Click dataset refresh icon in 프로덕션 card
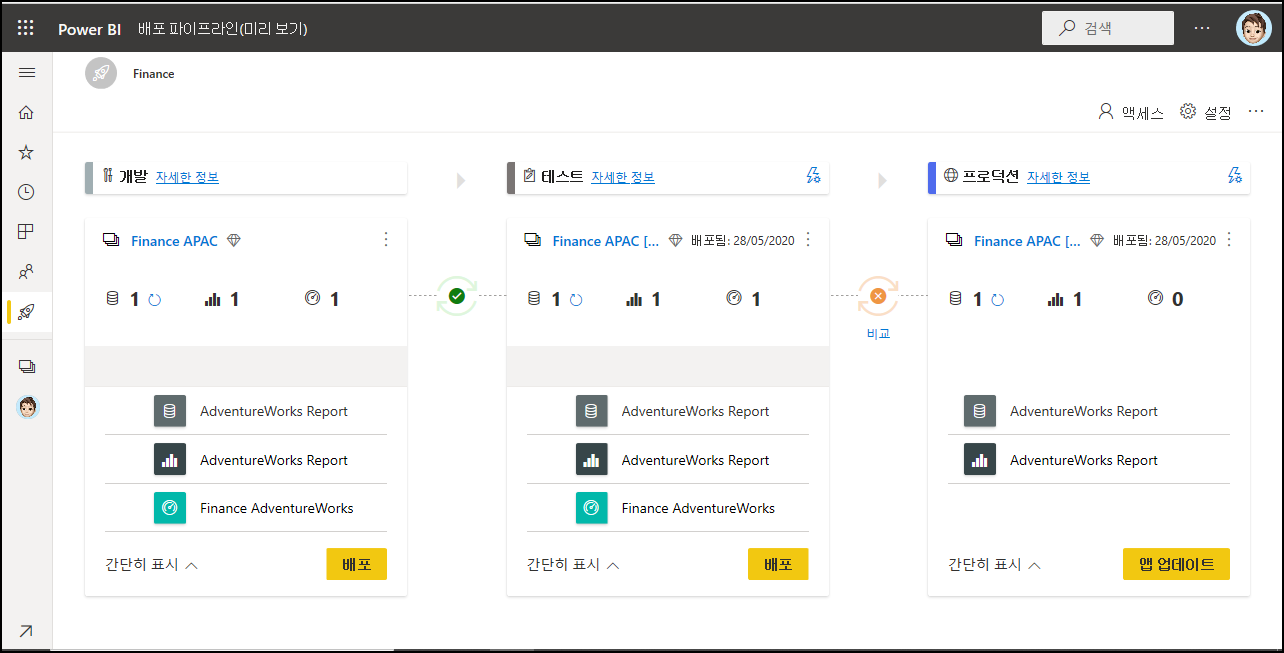The width and height of the screenshot is (1284, 653). (x=997, y=299)
